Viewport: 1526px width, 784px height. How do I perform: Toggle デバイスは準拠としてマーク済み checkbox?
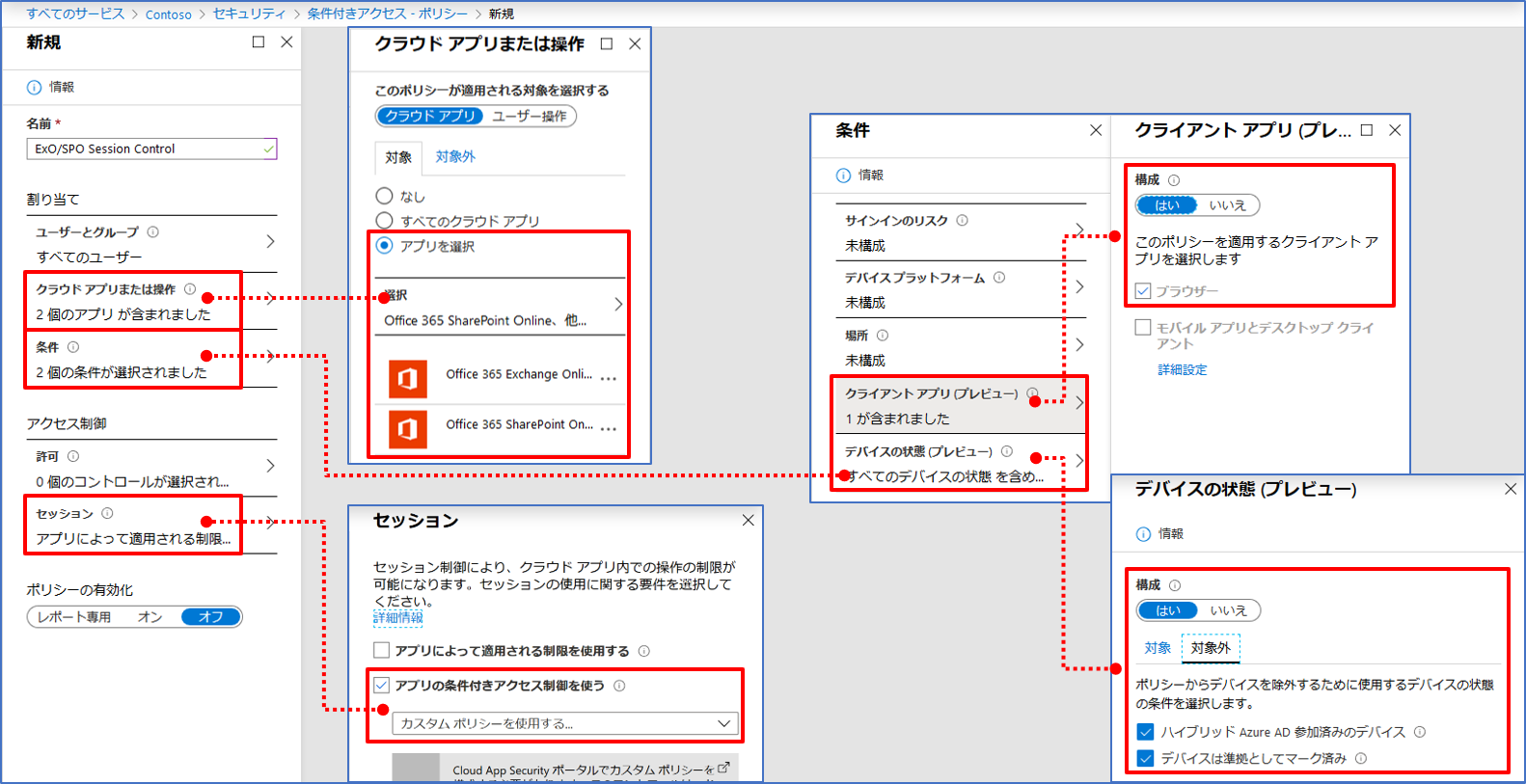pos(1145,758)
